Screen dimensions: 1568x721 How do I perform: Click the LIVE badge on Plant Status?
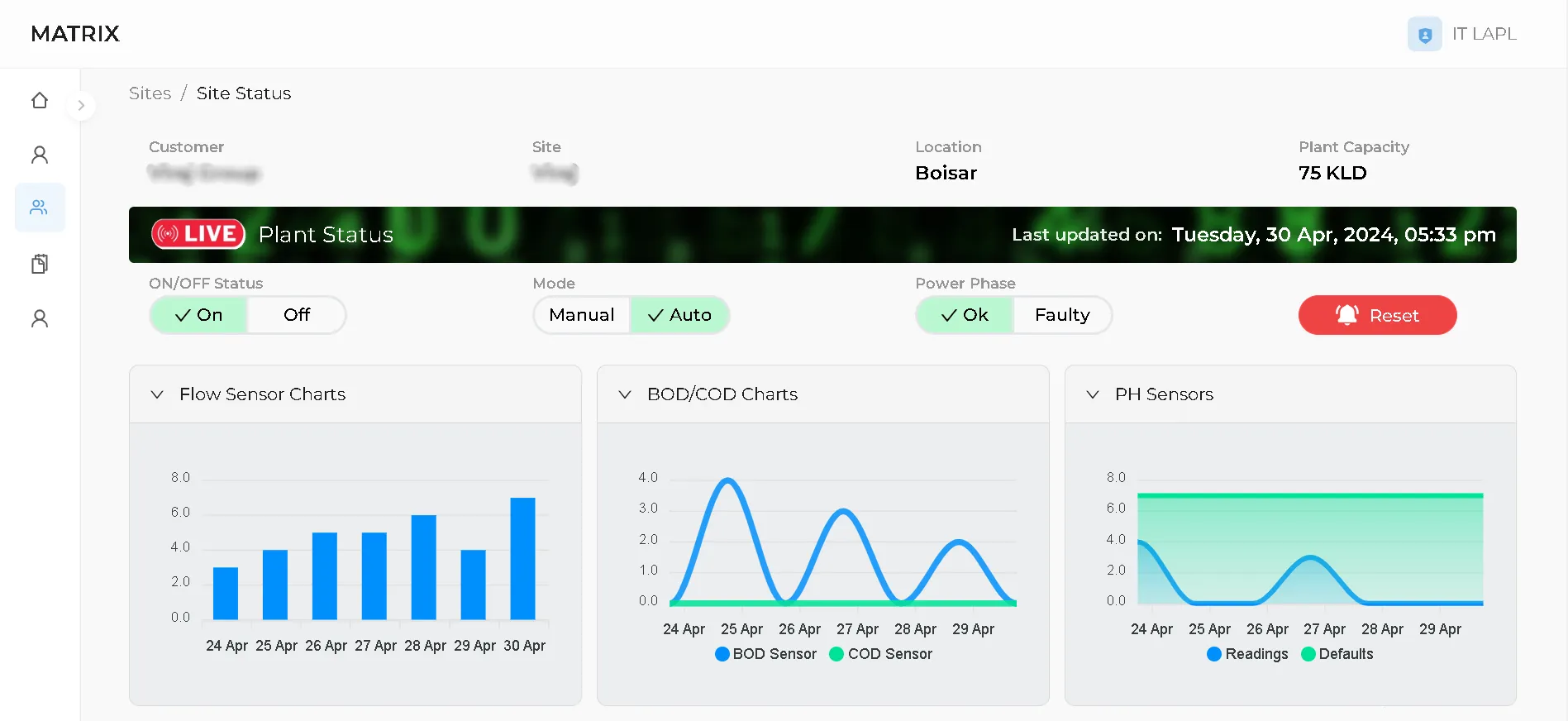click(198, 234)
